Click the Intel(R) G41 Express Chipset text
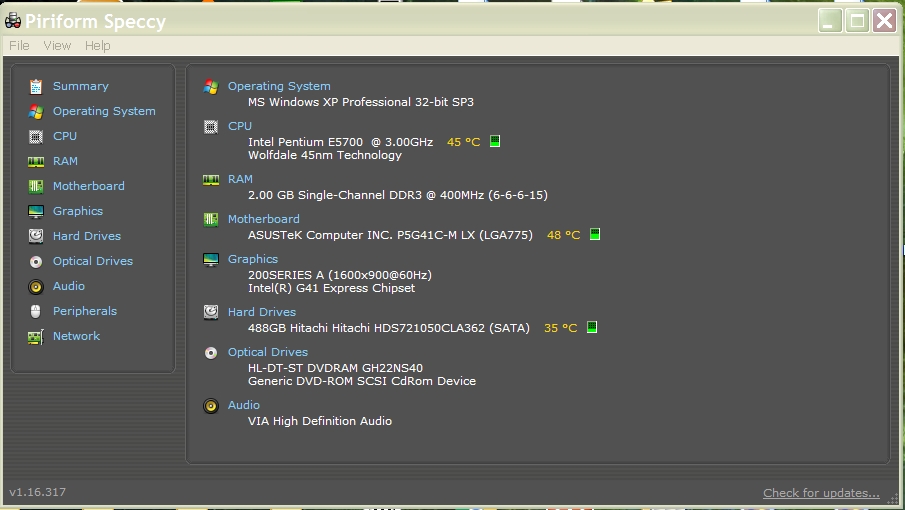The width and height of the screenshot is (905, 510). [x=331, y=288]
